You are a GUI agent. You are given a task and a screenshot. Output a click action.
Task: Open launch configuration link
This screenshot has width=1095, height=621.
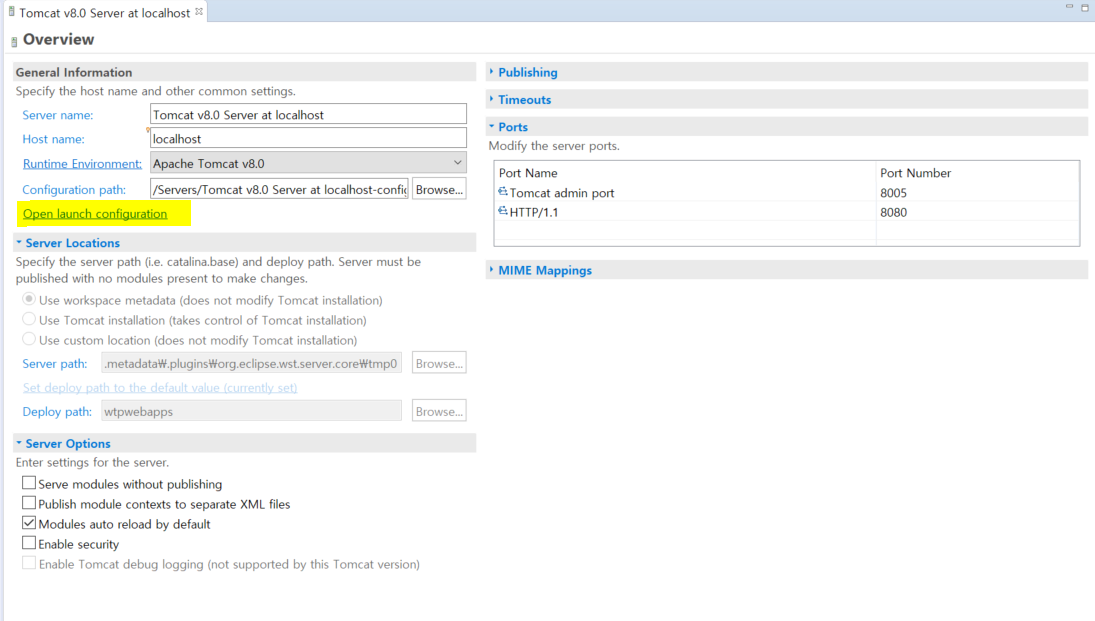(x=95, y=214)
